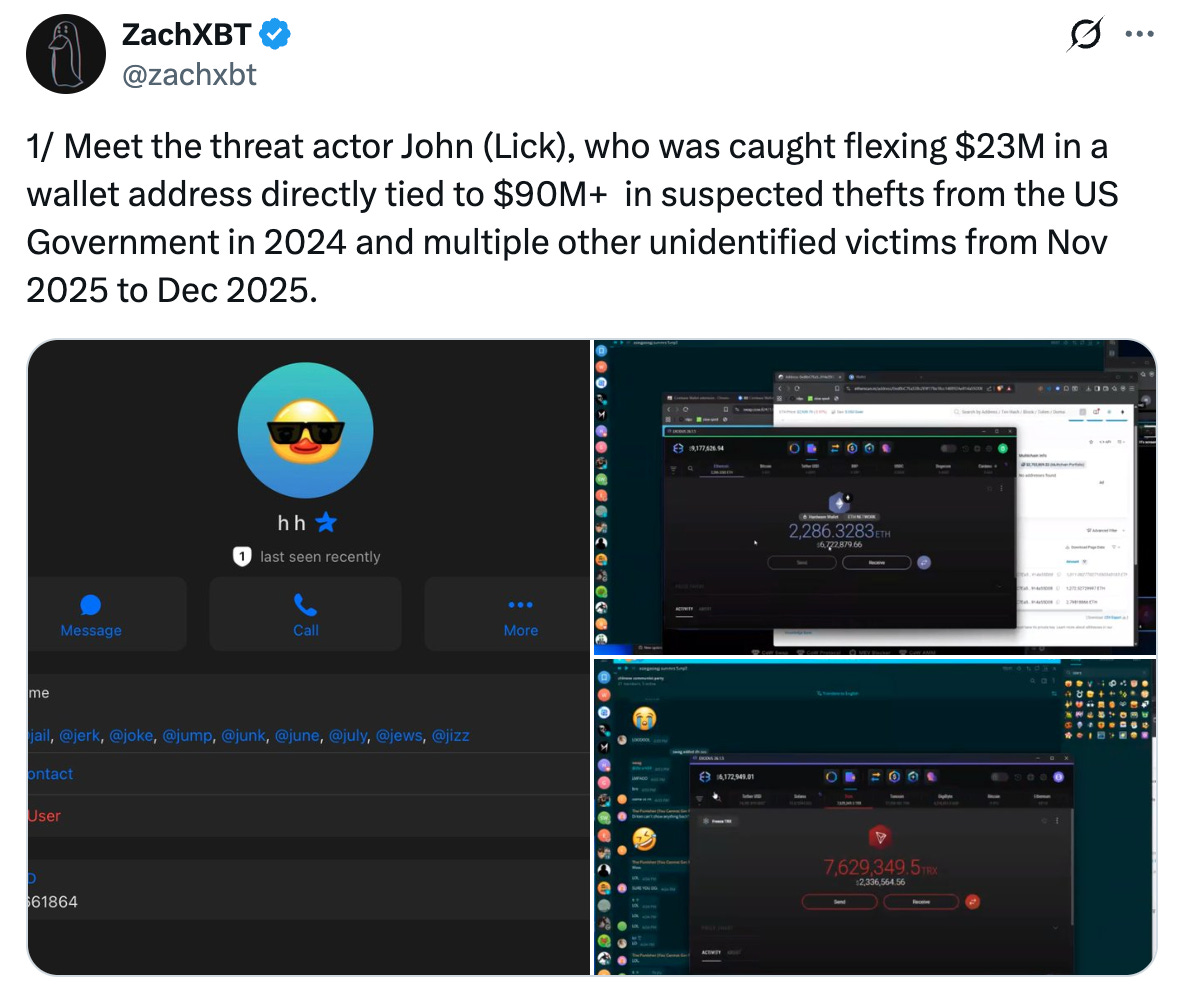Open the tweet's three-dot more menu
Screen dimensions: 1184x1000
pyautogui.click(x=1139, y=34)
